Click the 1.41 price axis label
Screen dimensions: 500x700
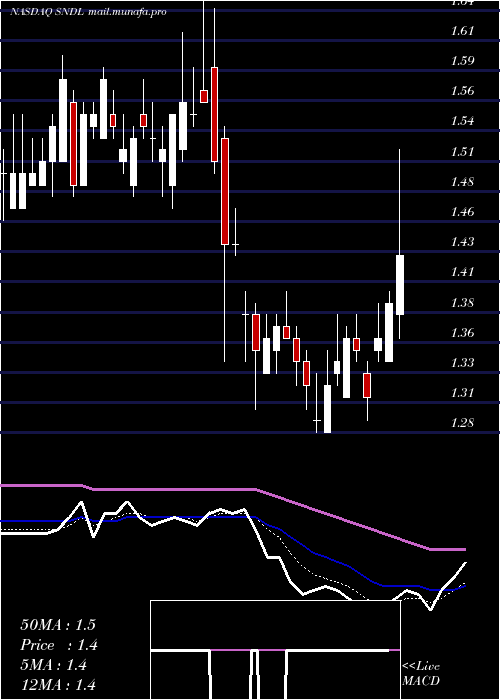[x=462, y=272]
